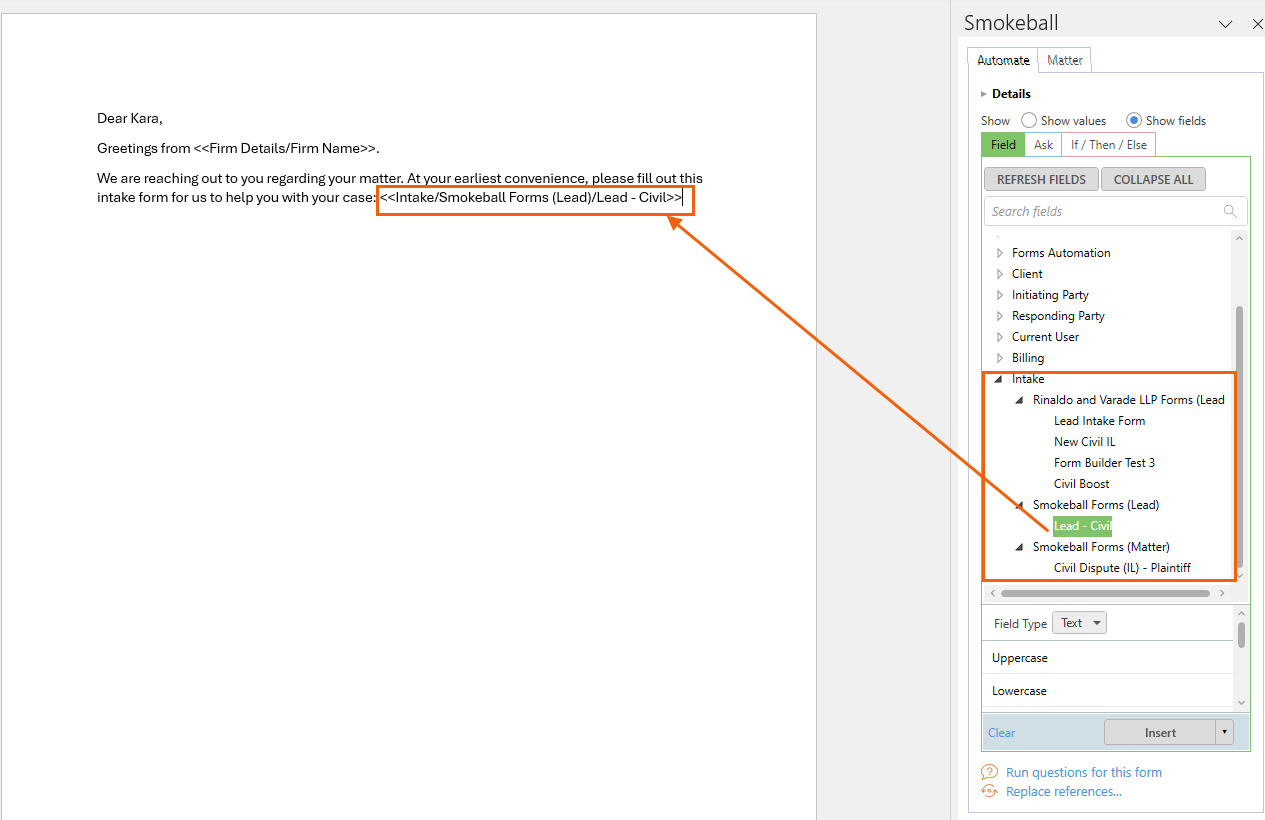Expand the Current User node

(x=999, y=337)
